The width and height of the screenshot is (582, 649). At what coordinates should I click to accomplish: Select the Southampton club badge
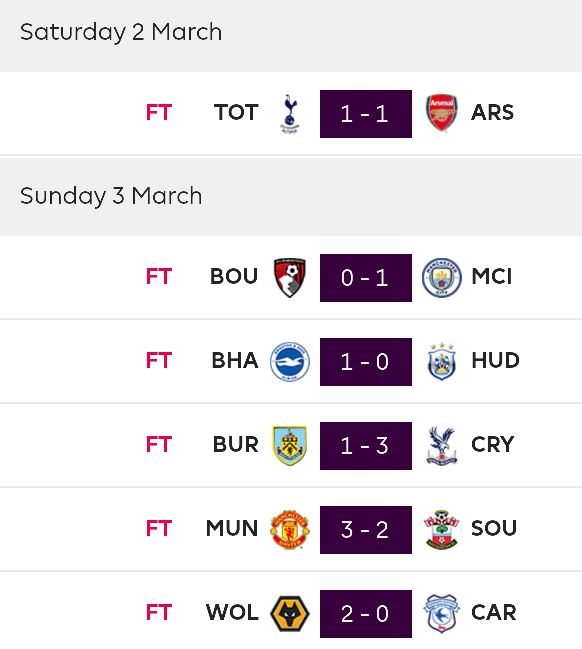(x=442, y=530)
